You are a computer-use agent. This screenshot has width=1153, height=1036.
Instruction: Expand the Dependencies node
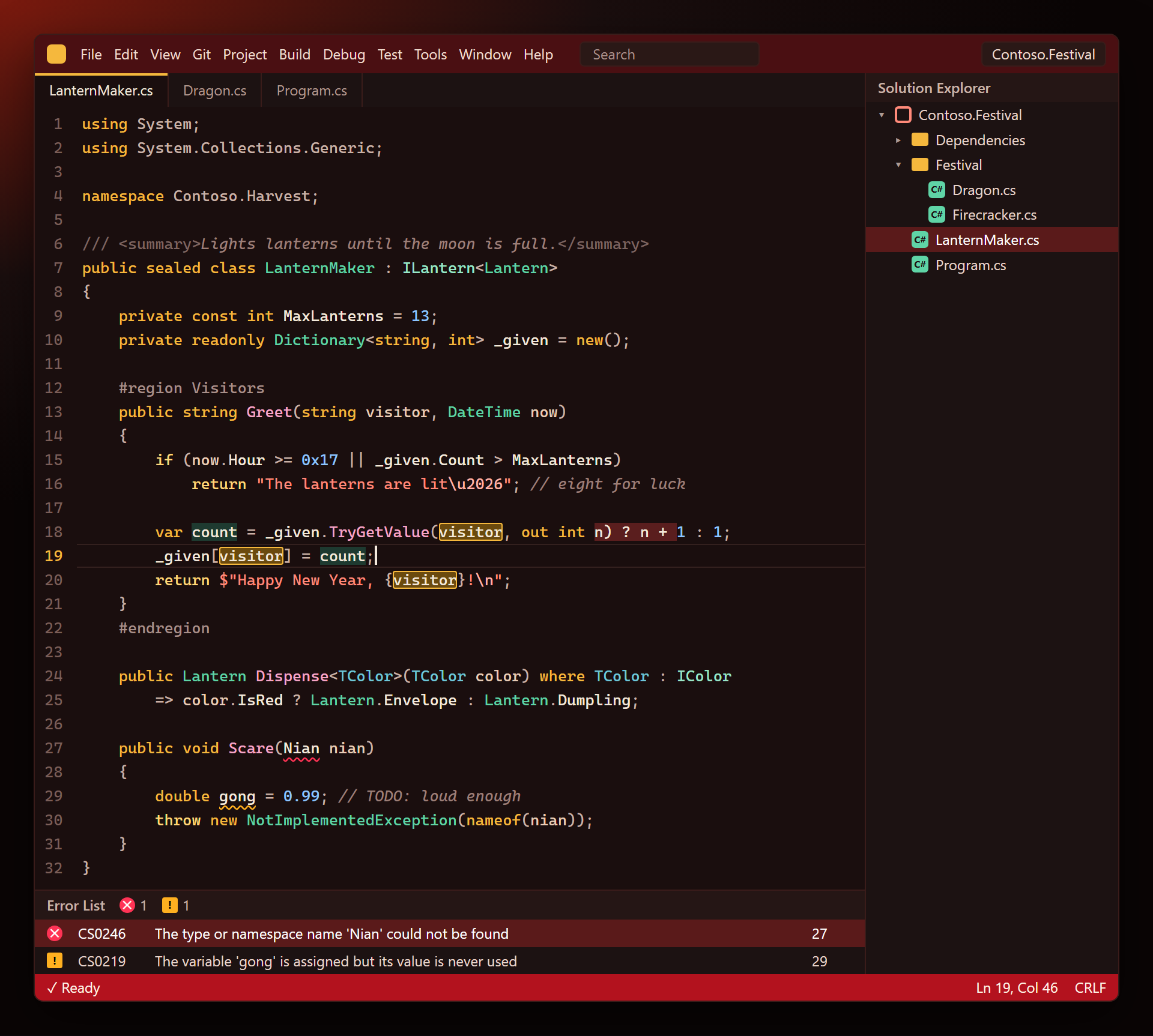pos(898,140)
